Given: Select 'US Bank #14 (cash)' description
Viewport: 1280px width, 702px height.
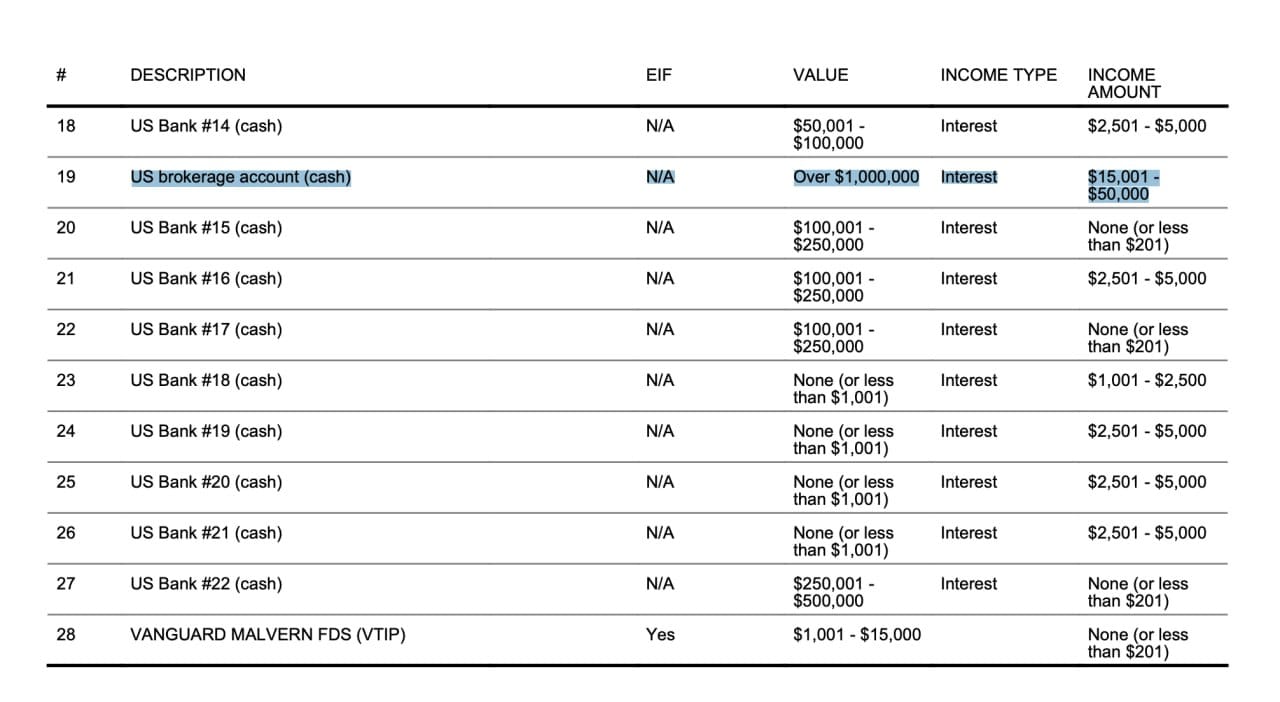Looking at the screenshot, I should tap(206, 126).
